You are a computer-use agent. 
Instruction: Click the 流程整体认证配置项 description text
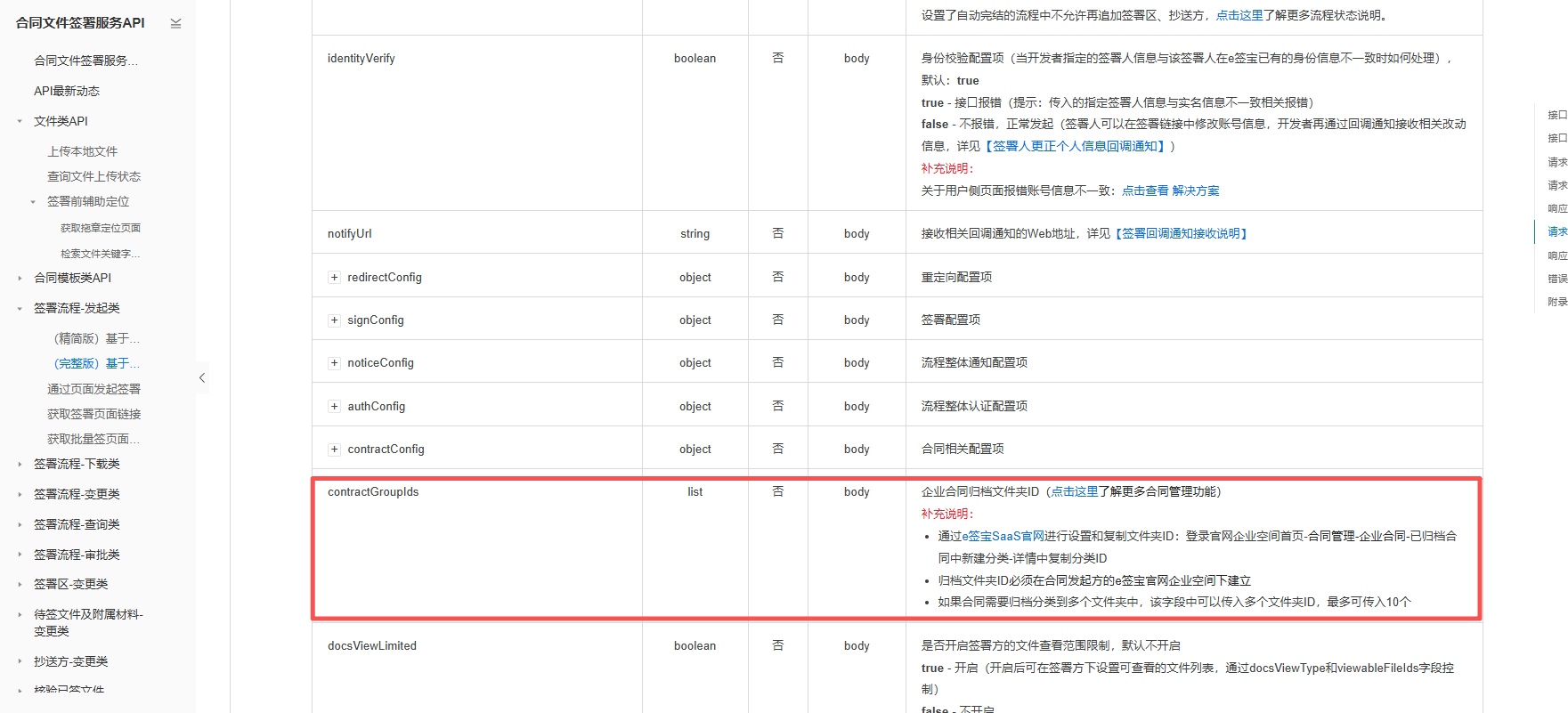pyautogui.click(x=975, y=406)
